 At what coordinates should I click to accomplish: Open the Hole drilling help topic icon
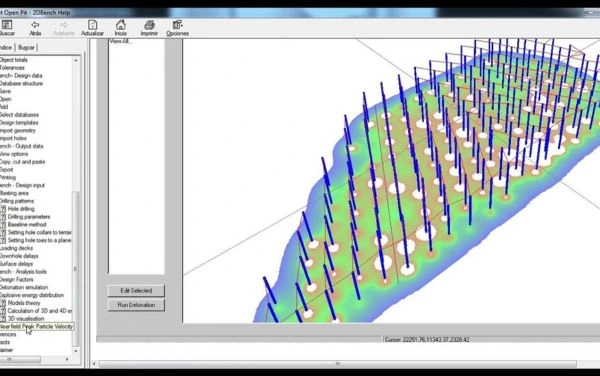click(x=3, y=209)
